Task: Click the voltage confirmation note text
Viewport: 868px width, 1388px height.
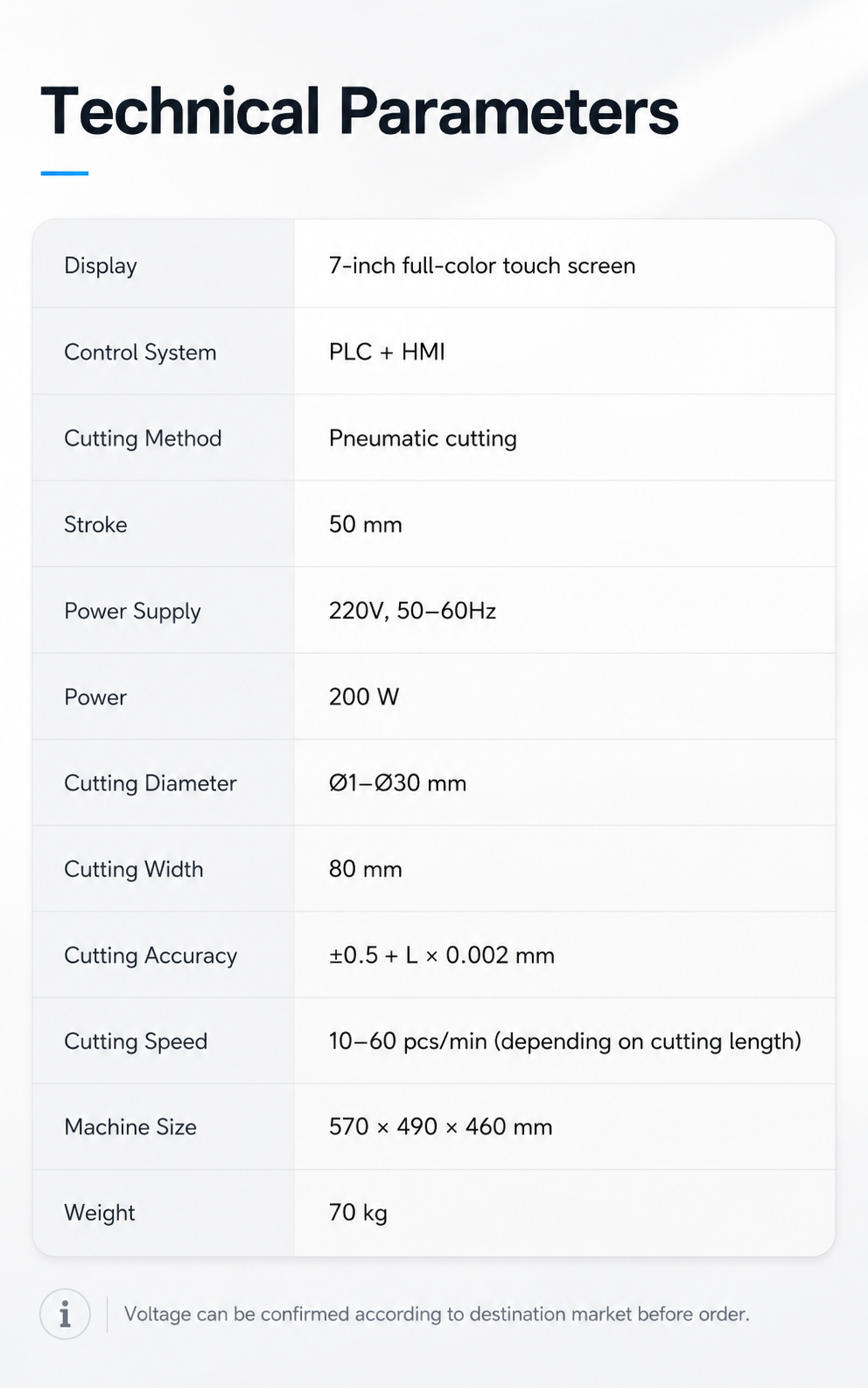Action: [437, 1314]
